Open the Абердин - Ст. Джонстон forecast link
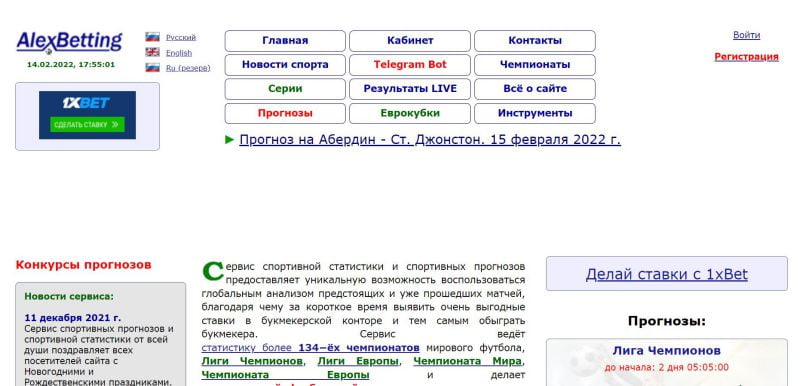 [x=430, y=140]
